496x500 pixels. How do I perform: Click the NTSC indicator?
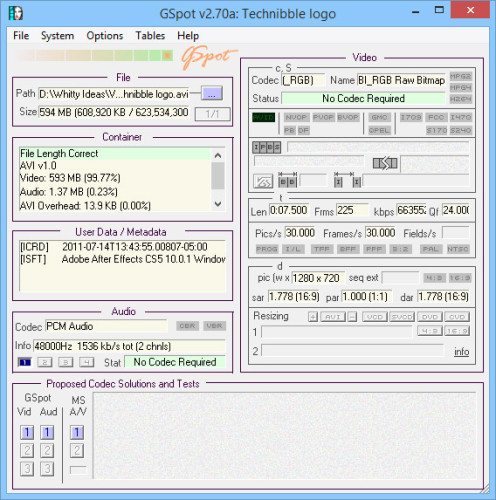(x=458, y=249)
